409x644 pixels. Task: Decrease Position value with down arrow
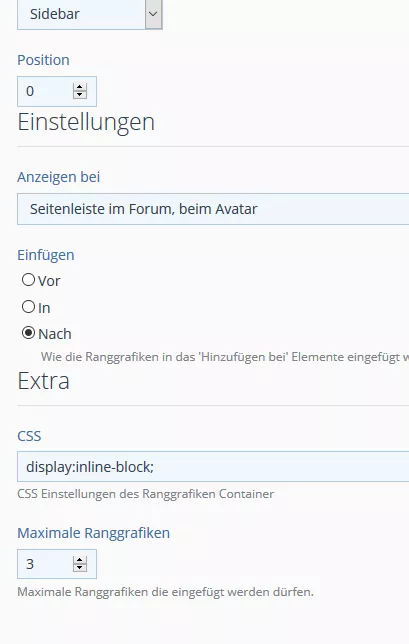pyautogui.click(x=80, y=95)
